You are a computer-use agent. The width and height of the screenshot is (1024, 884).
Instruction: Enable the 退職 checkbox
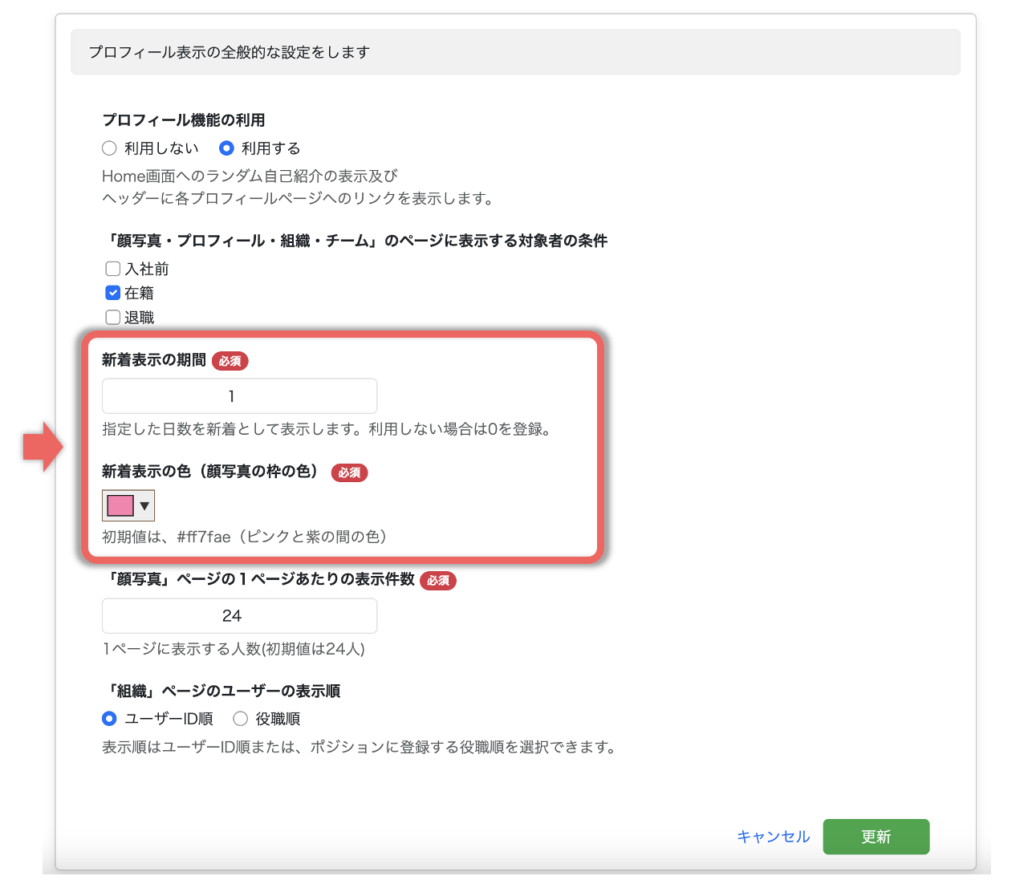tap(113, 318)
